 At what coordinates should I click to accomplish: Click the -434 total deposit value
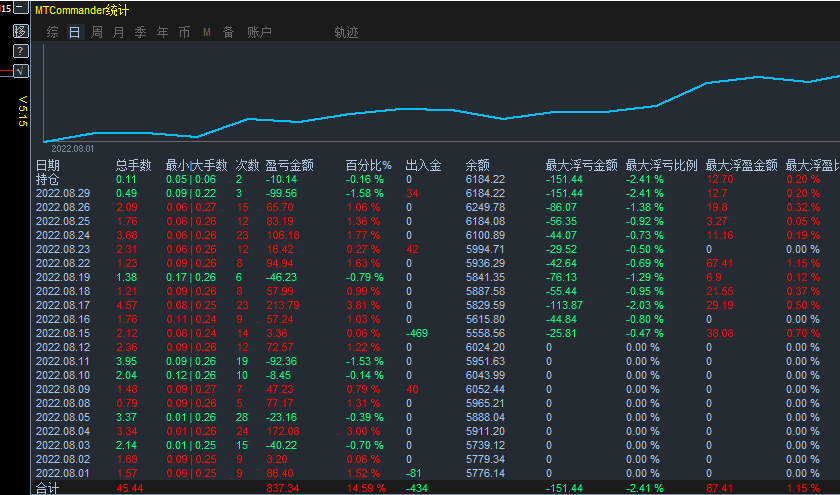417,488
